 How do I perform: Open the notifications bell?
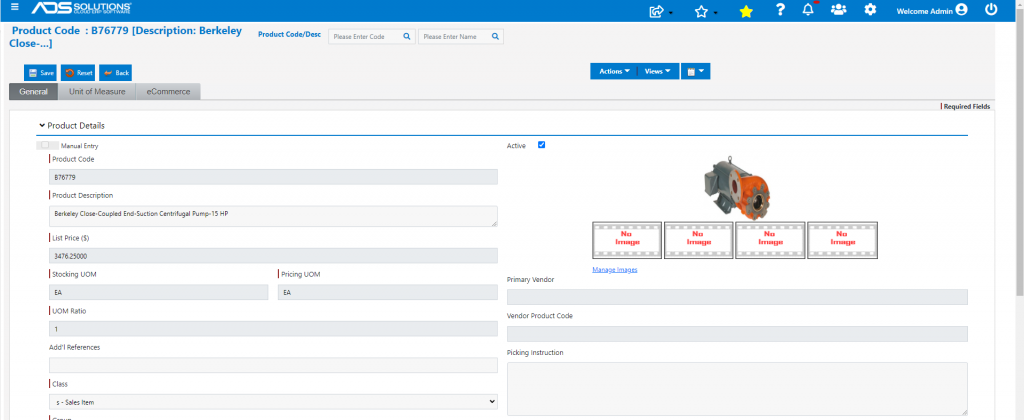click(808, 9)
